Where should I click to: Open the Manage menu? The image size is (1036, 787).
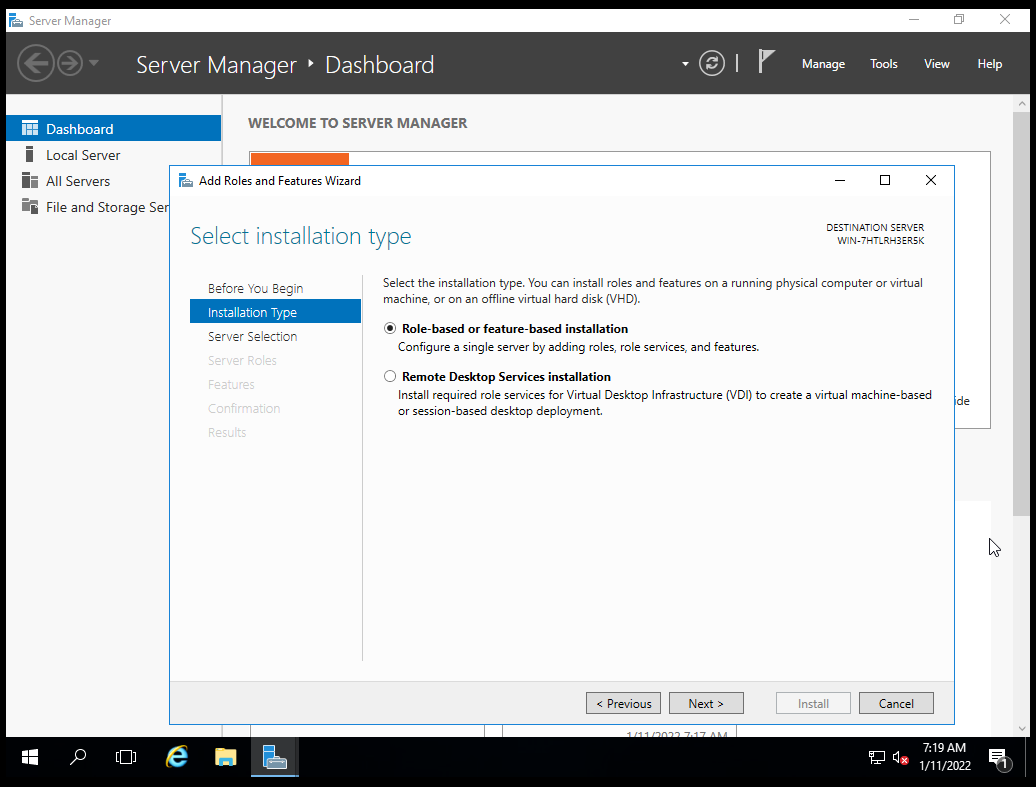click(823, 64)
